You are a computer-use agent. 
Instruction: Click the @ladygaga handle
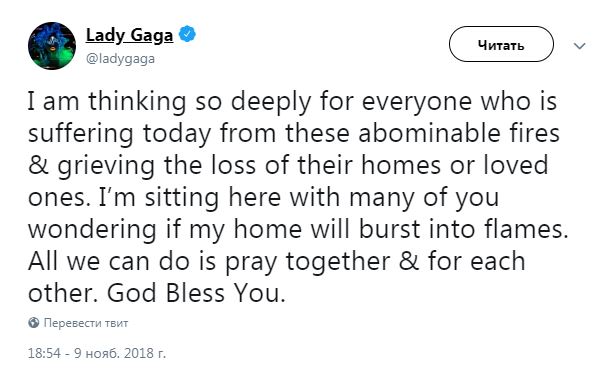point(120,59)
